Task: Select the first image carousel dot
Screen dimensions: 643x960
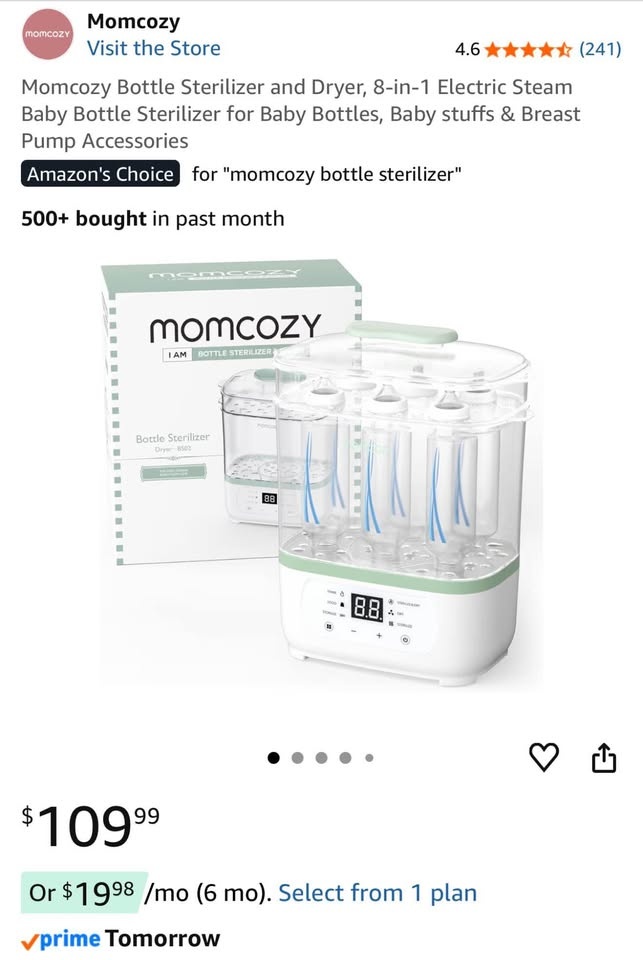Action: 274,758
